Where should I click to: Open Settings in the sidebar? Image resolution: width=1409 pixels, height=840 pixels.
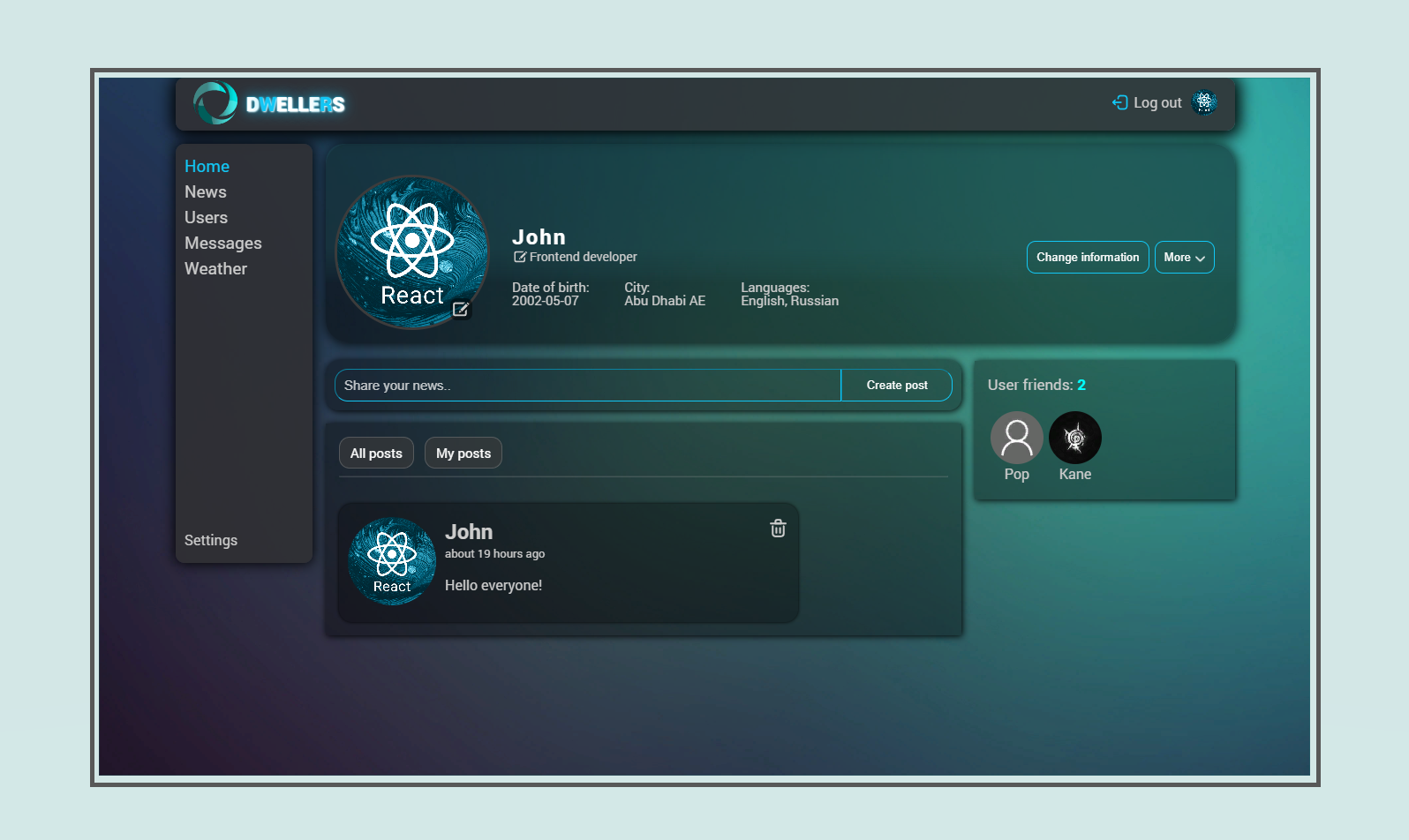[211, 540]
